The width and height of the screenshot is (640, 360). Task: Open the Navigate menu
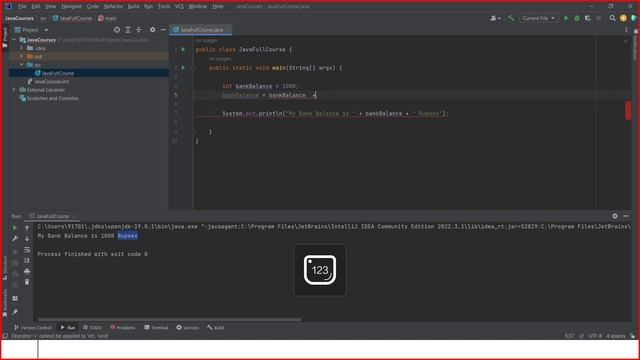click(71, 7)
